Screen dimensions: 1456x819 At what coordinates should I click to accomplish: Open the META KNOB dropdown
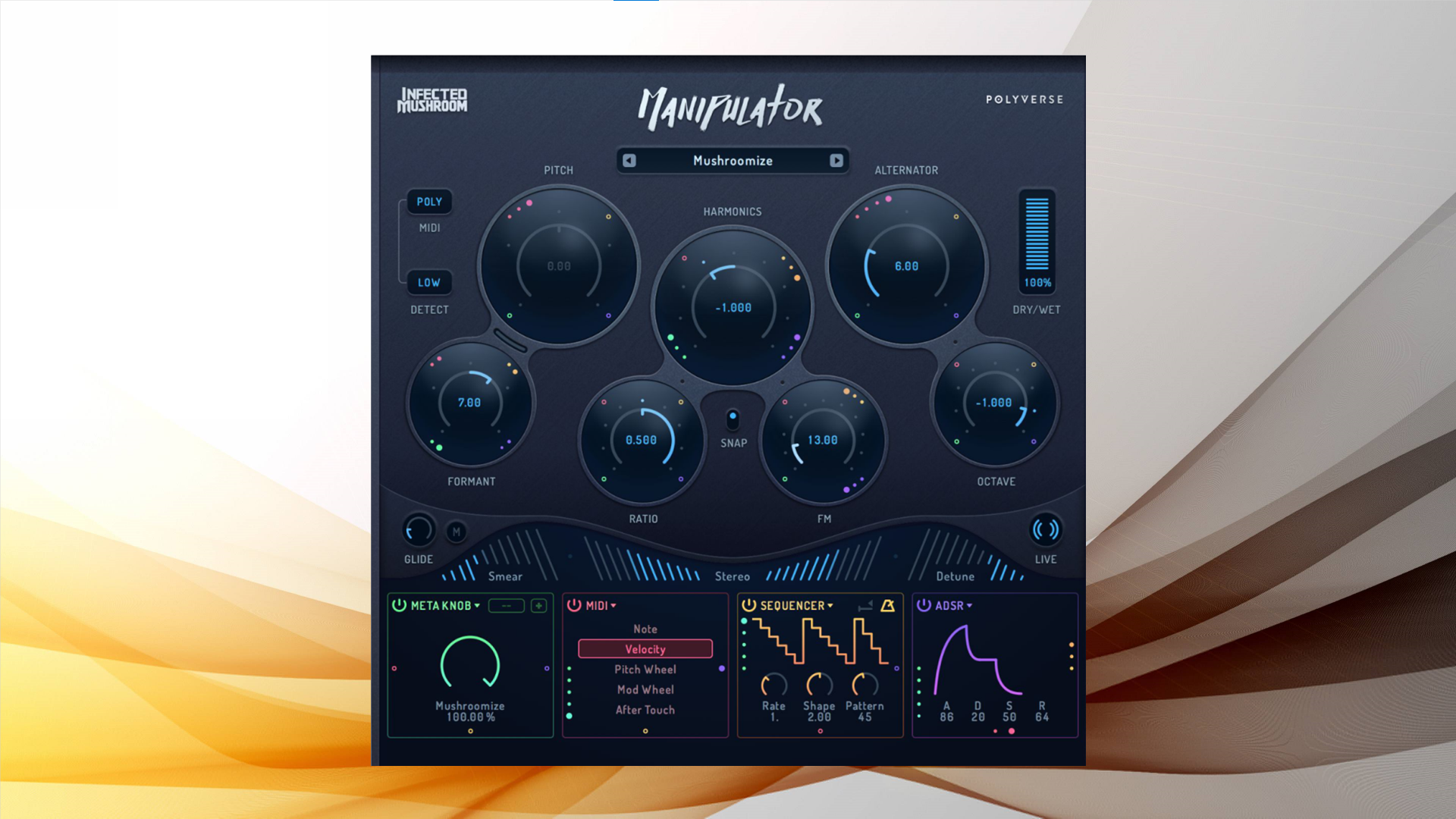(x=446, y=606)
